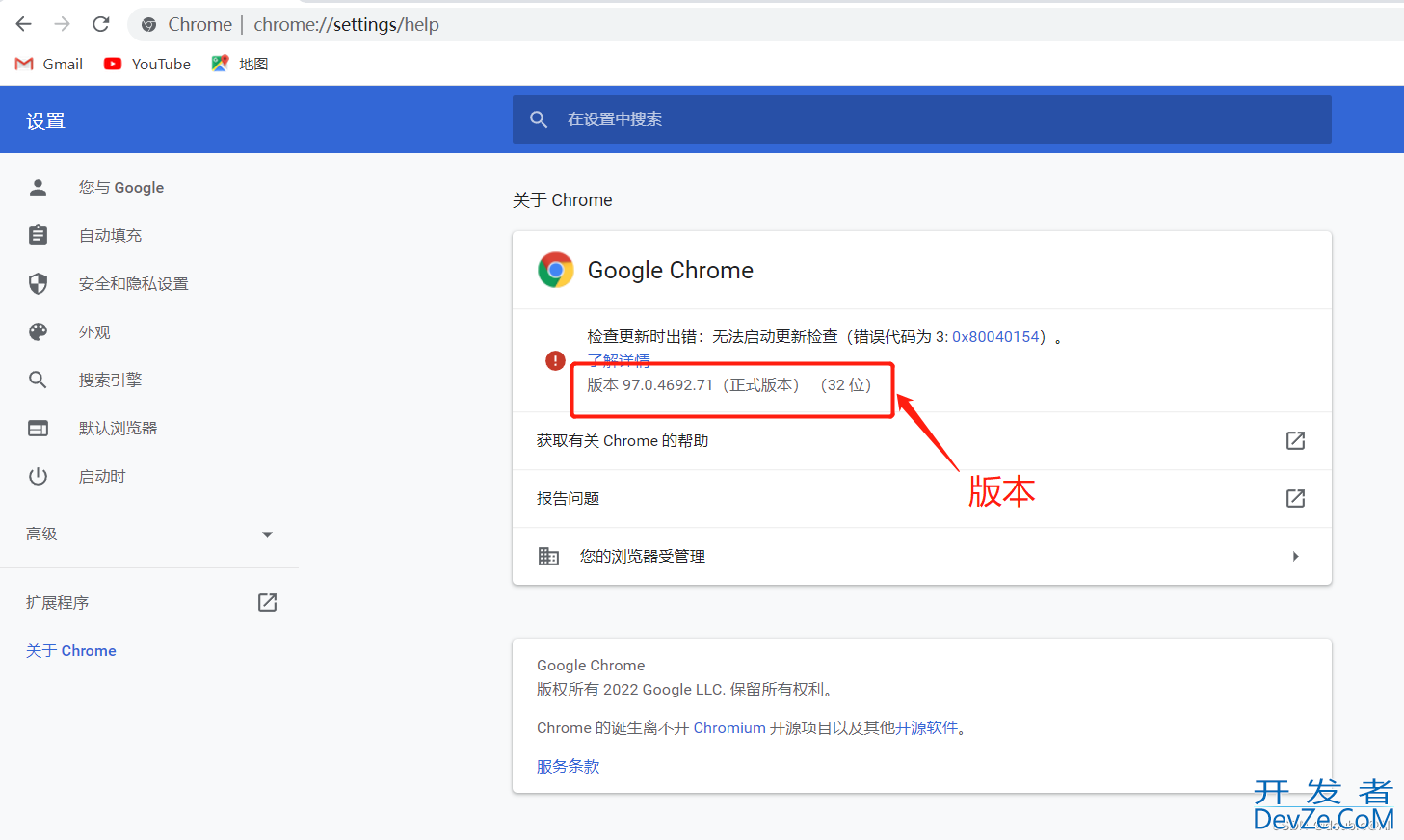Click the person icon beside 您与 Google
This screenshot has width=1404, height=840.
tap(38, 187)
